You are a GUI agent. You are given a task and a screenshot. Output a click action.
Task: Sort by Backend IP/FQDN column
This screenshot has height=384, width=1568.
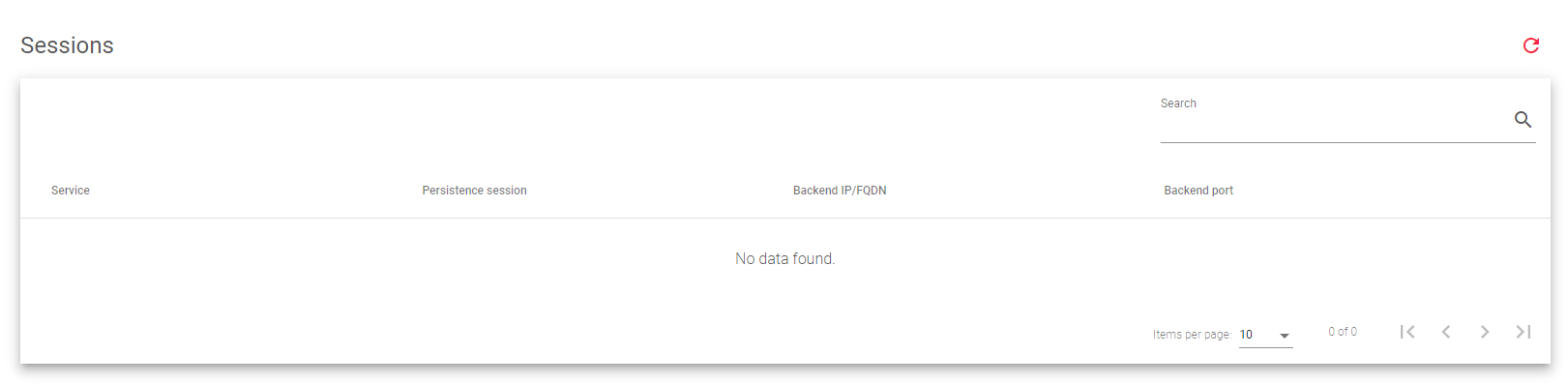(x=840, y=191)
